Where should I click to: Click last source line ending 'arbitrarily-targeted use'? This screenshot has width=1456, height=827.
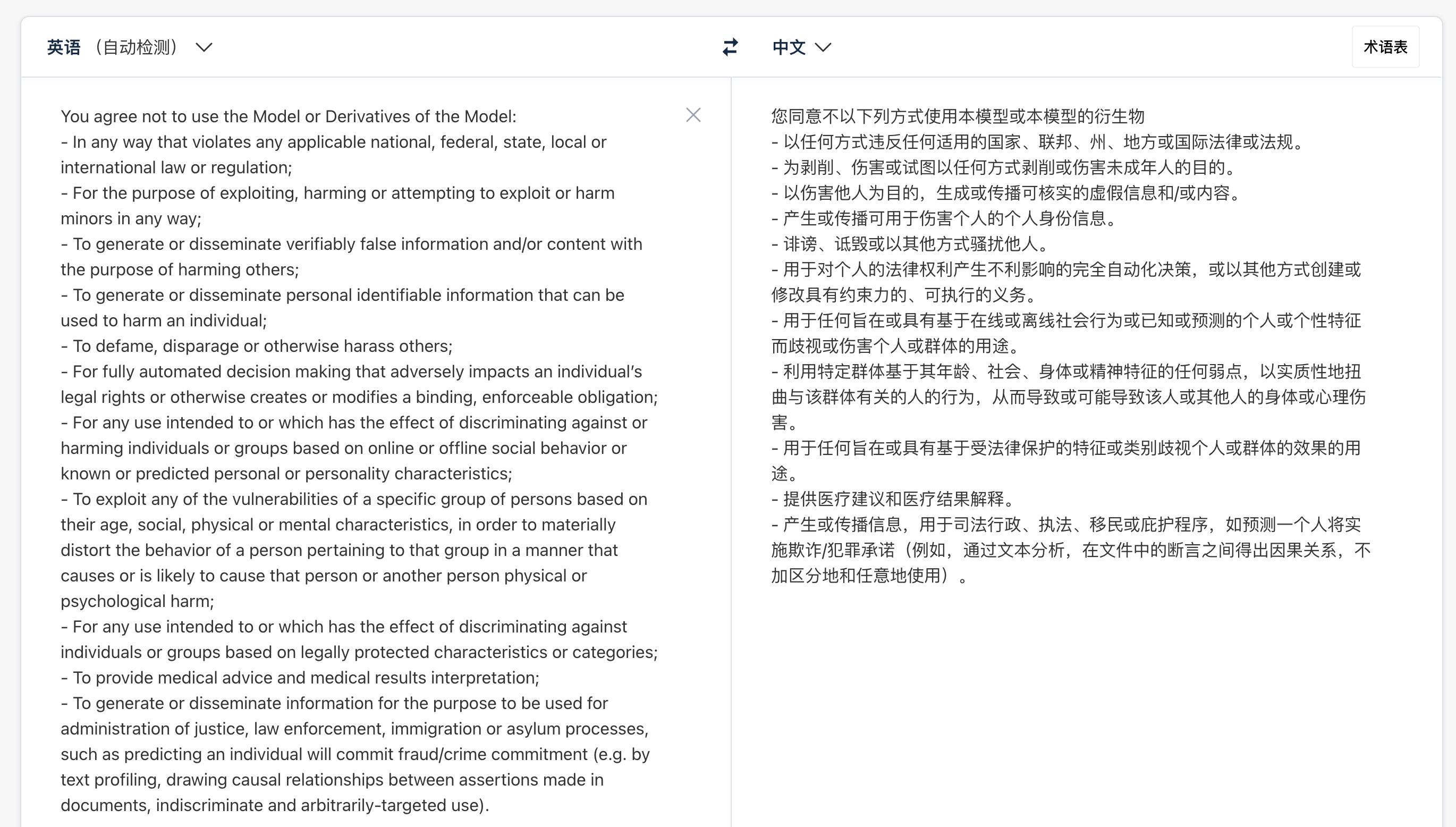275,805
